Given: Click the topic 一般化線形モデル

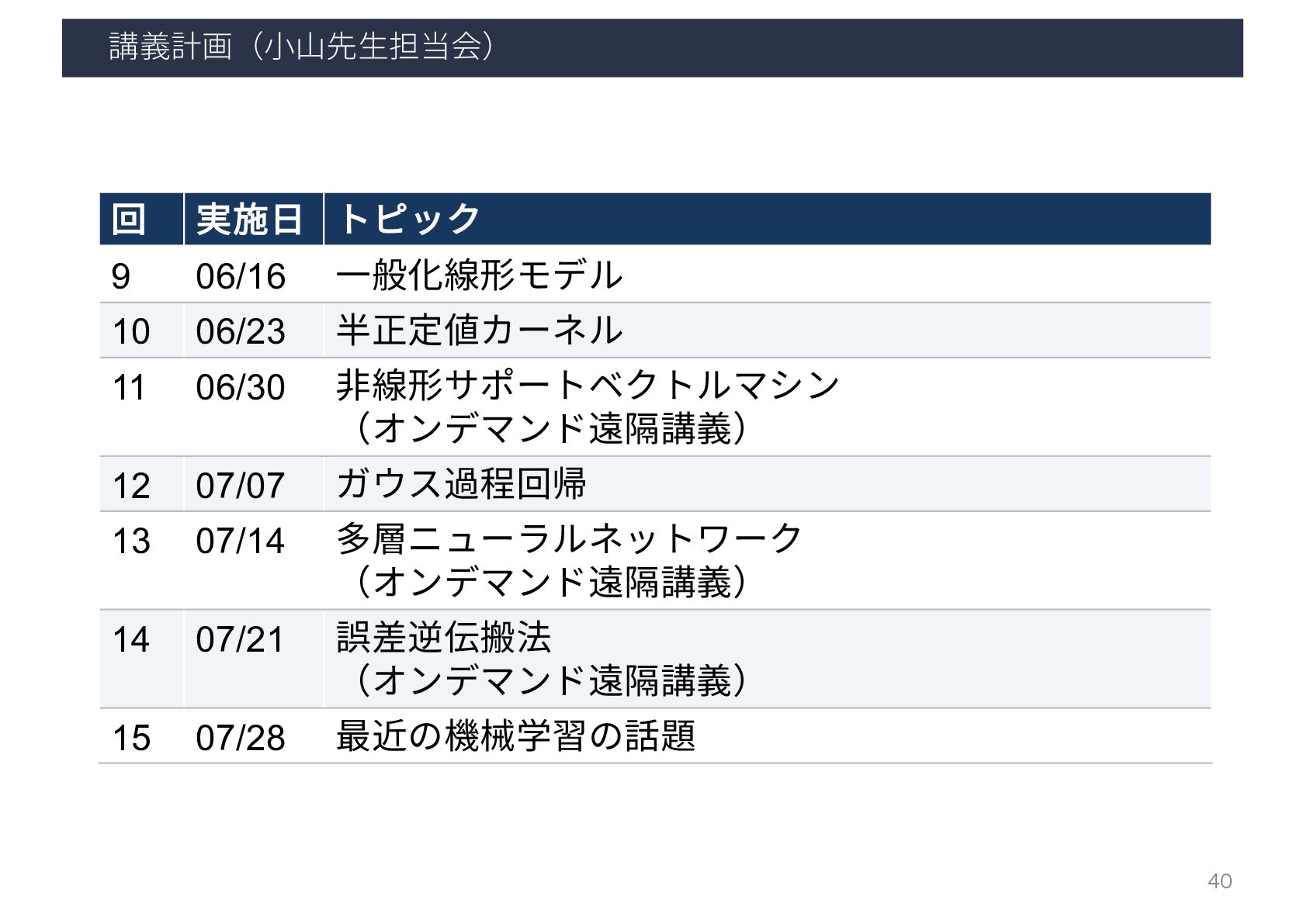Looking at the screenshot, I should click(480, 275).
